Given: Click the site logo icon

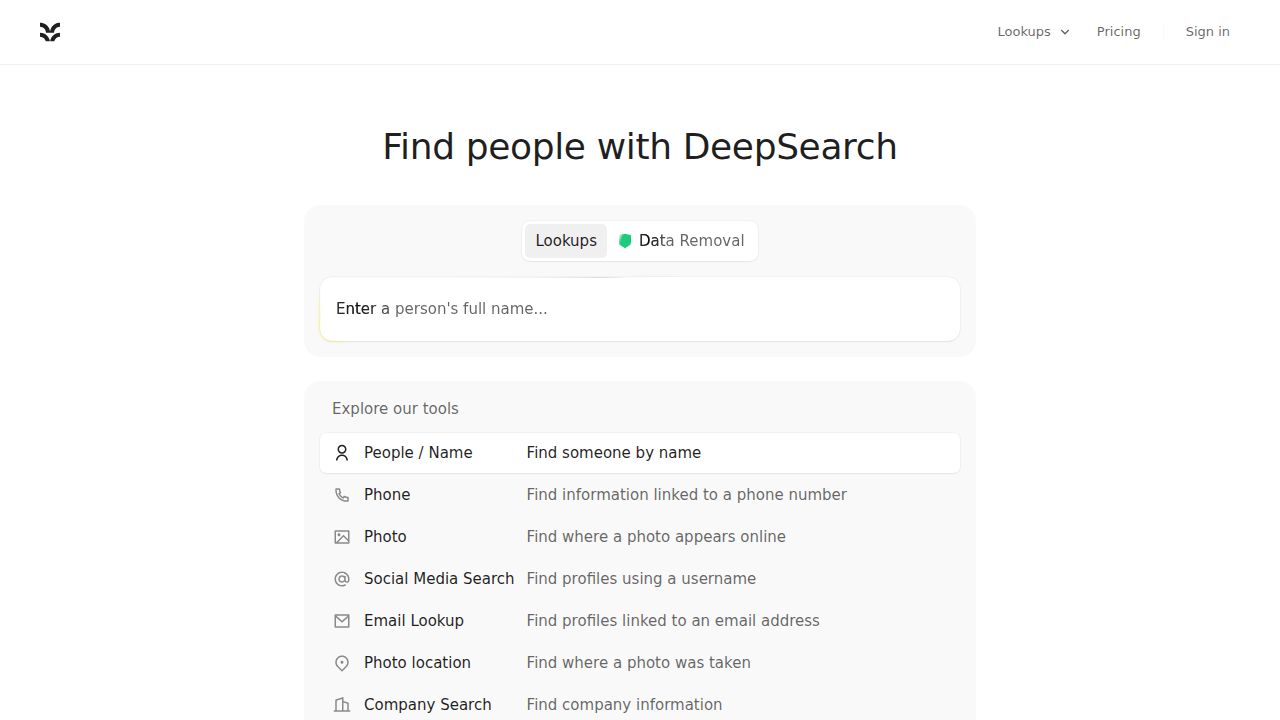Looking at the screenshot, I should [x=50, y=32].
